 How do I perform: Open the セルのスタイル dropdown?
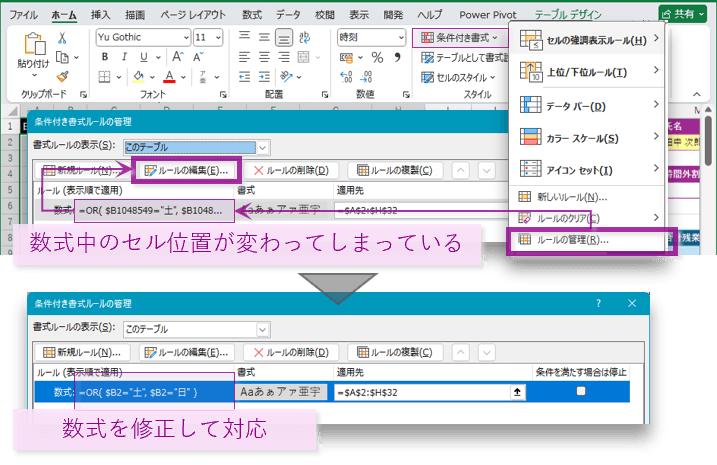tap(458, 77)
